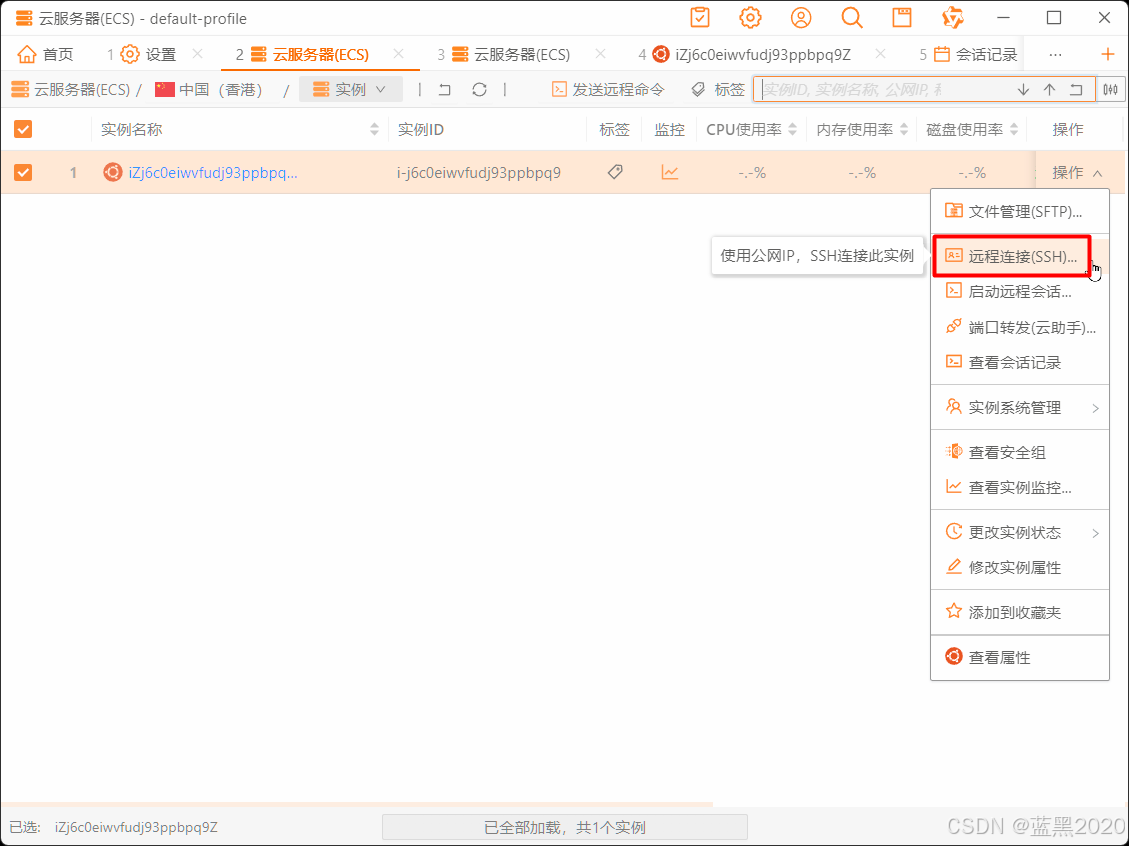Select 查看会话记录 menu item

point(1020,362)
